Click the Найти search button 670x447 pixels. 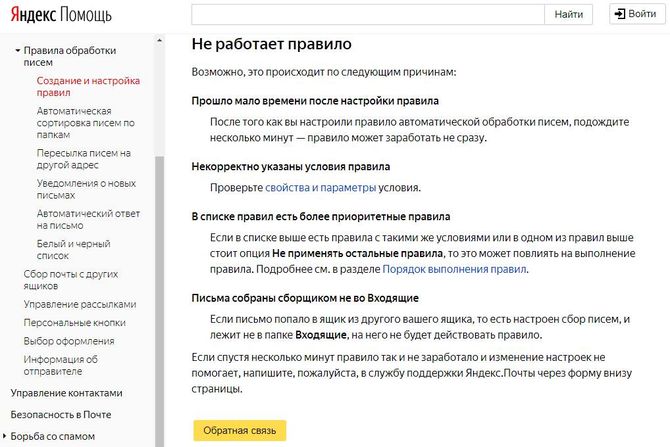pos(568,14)
